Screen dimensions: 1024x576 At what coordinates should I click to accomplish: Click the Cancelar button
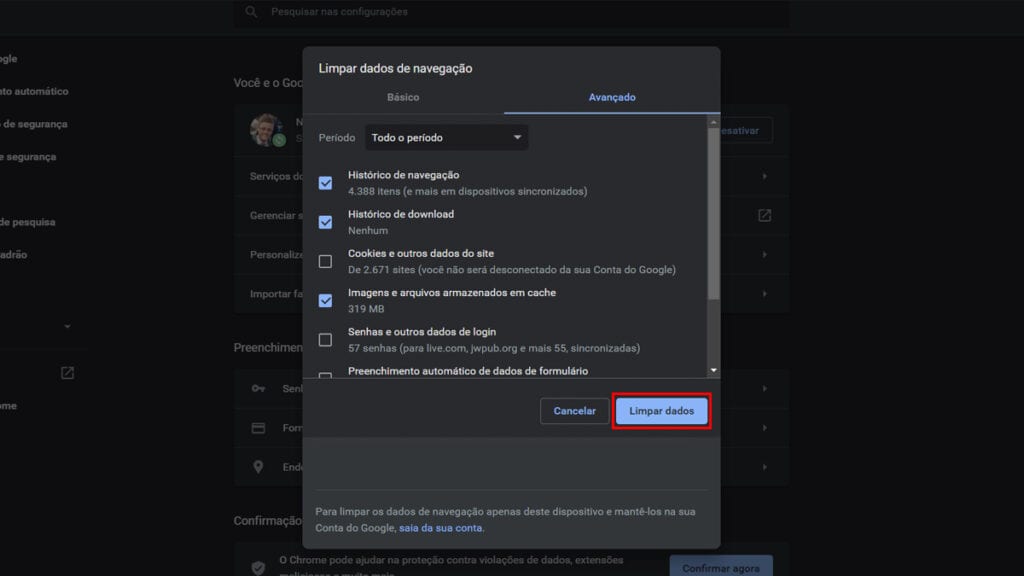[x=575, y=411]
